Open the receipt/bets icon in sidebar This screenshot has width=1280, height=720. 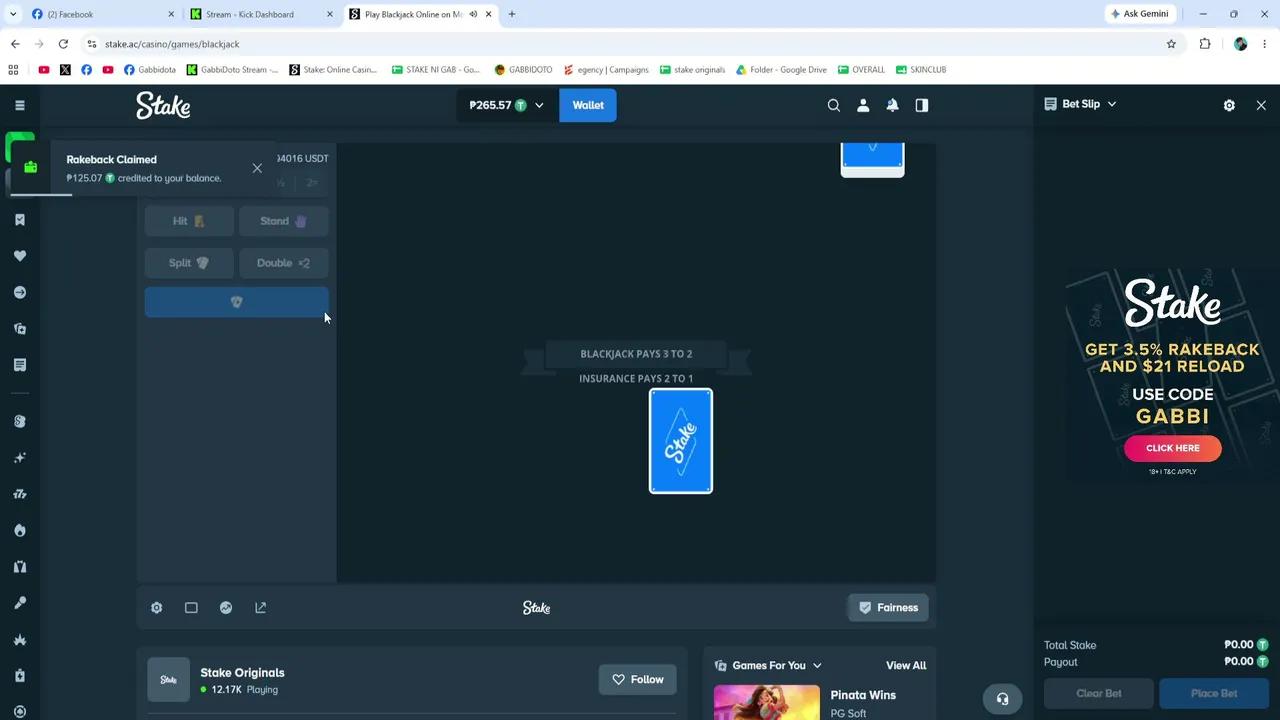pos(19,365)
